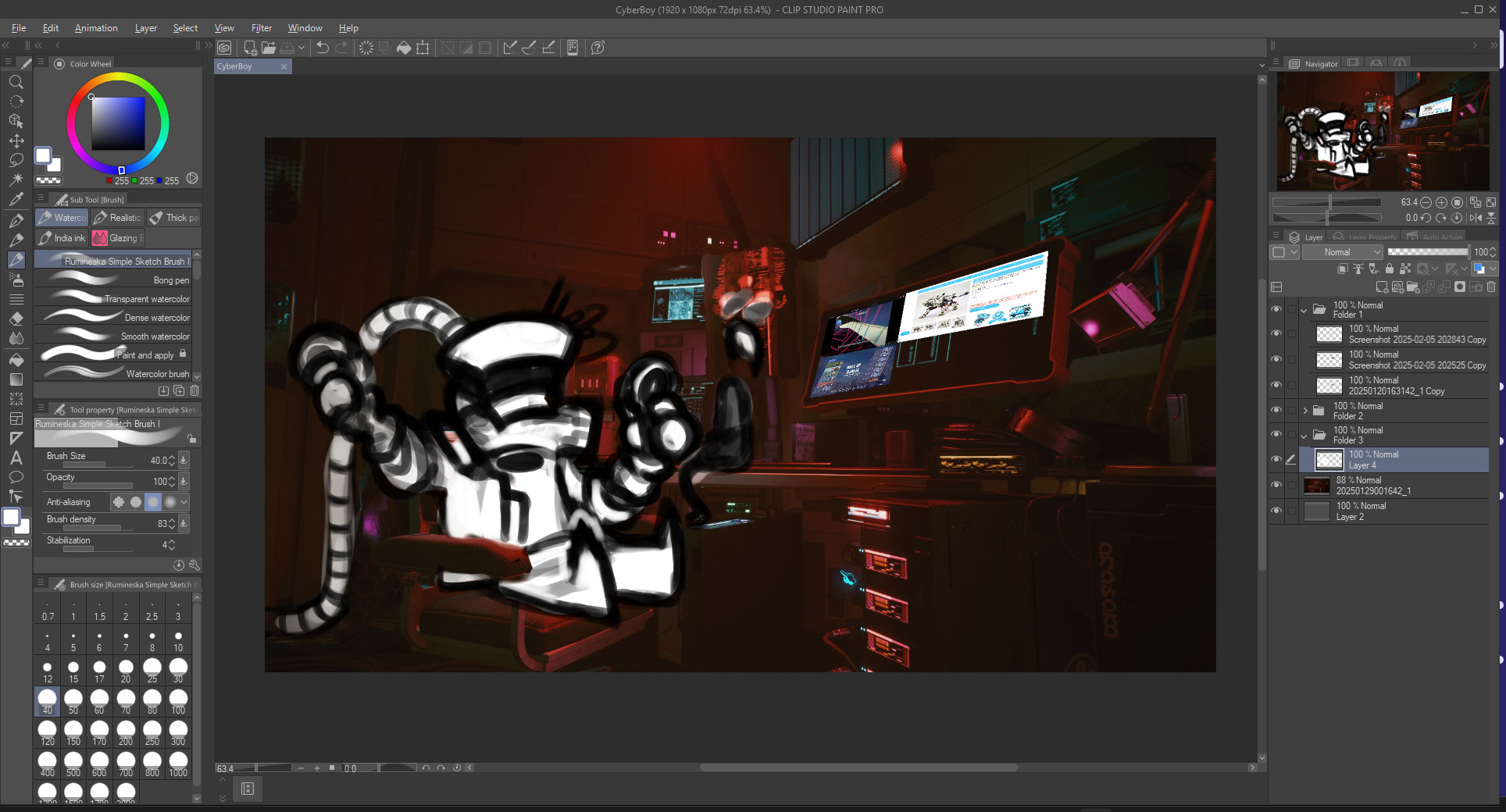Choose the Bong pen sub tool
The height and width of the screenshot is (812, 1506).
[x=113, y=280]
